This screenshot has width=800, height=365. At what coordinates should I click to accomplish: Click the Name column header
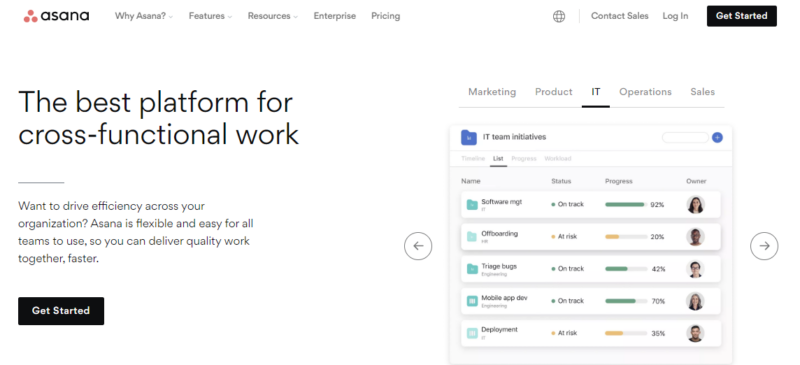[x=470, y=181]
